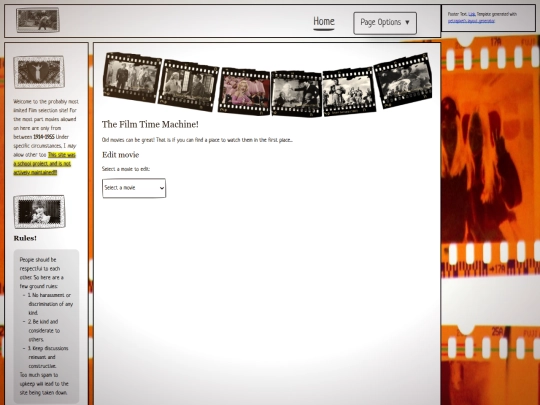Expand the 'Select a movie' combo box
This screenshot has width=540, height=405.
tap(134, 188)
